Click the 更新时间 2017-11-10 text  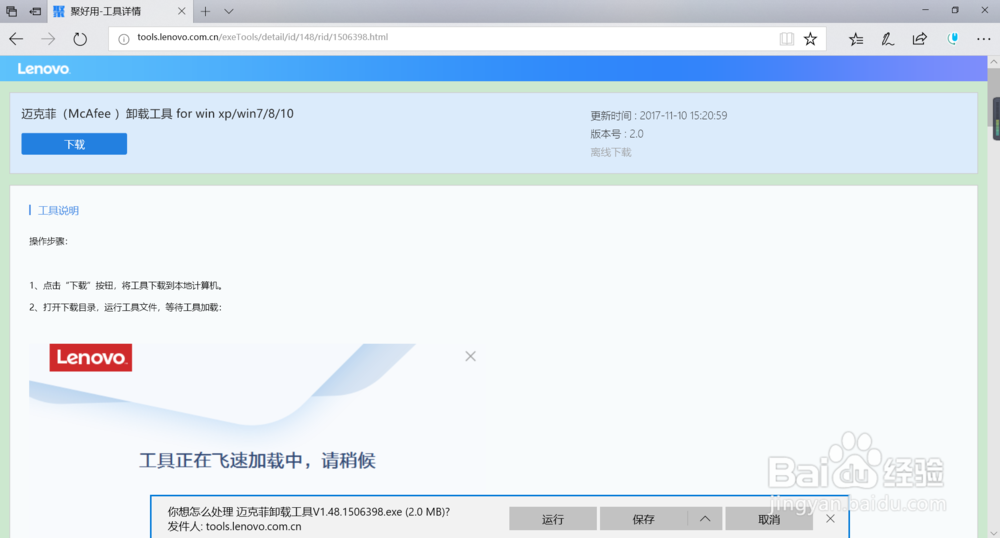pyautogui.click(x=658, y=115)
